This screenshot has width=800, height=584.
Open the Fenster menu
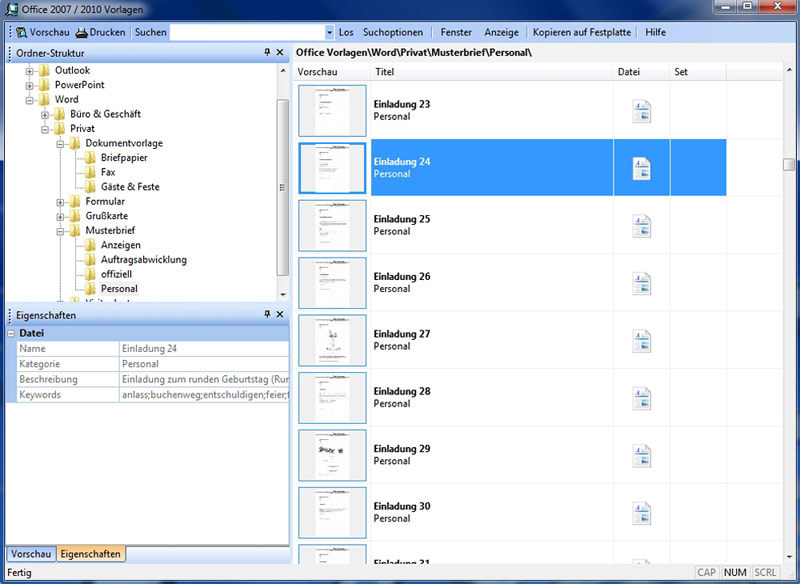tap(456, 32)
